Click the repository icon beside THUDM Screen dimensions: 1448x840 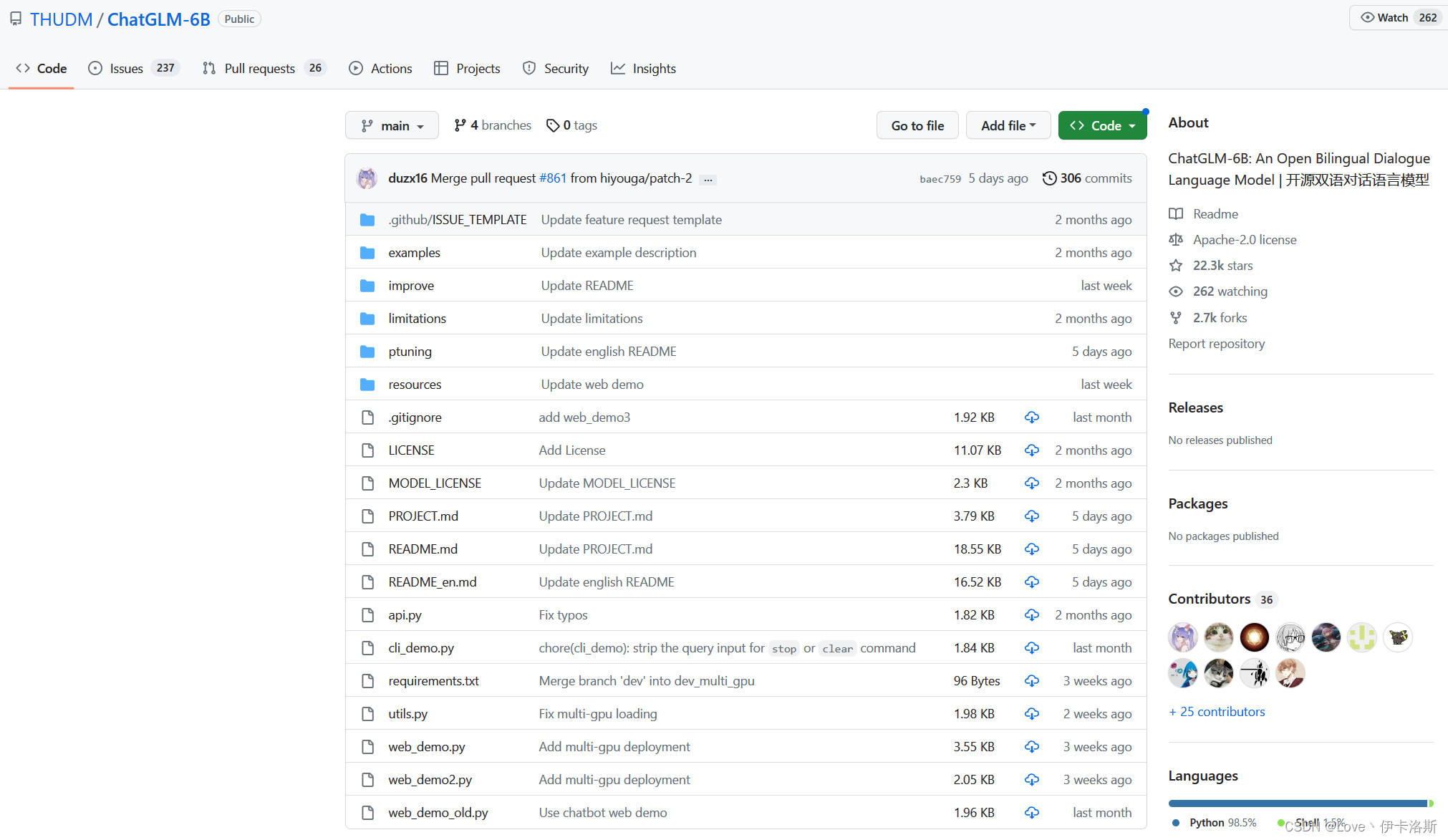pyautogui.click(x=16, y=19)
